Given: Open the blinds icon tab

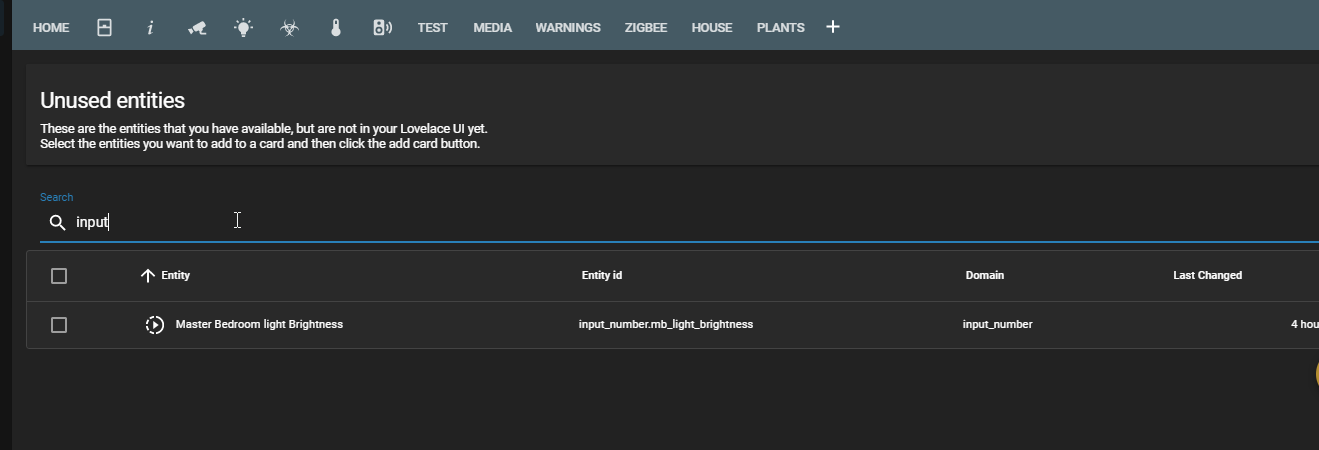Looking at the screenshot, I should click(104, 27).
